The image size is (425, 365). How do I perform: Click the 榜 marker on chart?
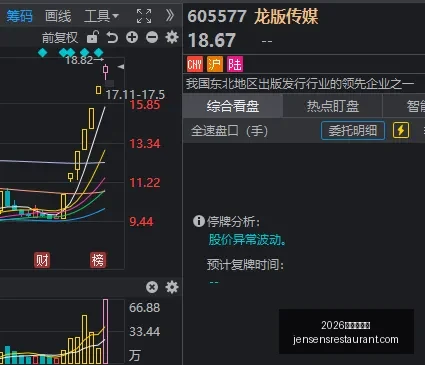[x=98, y=260]
